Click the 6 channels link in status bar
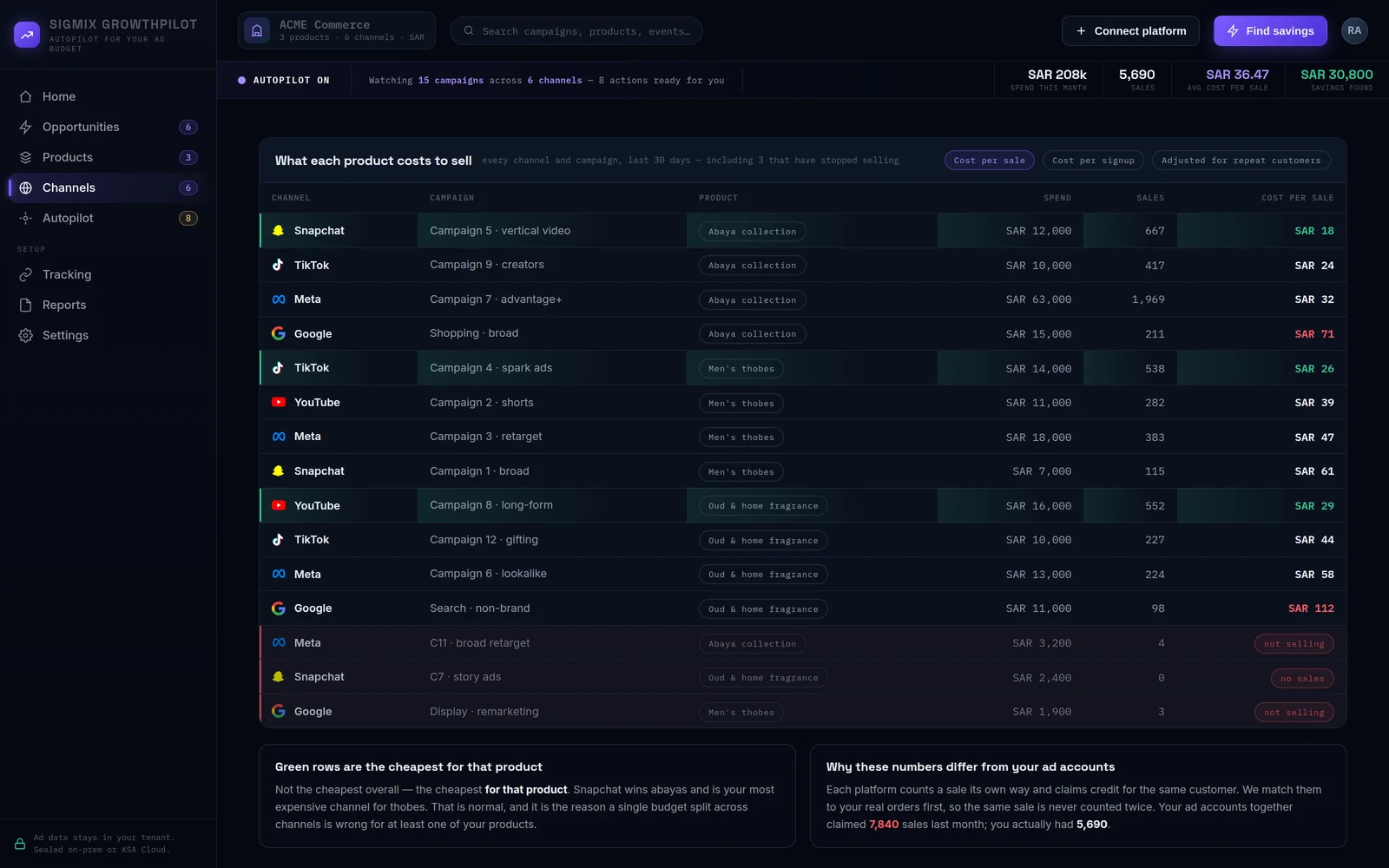This screenshot has width=1389, height=868. (x=555, y=81)
